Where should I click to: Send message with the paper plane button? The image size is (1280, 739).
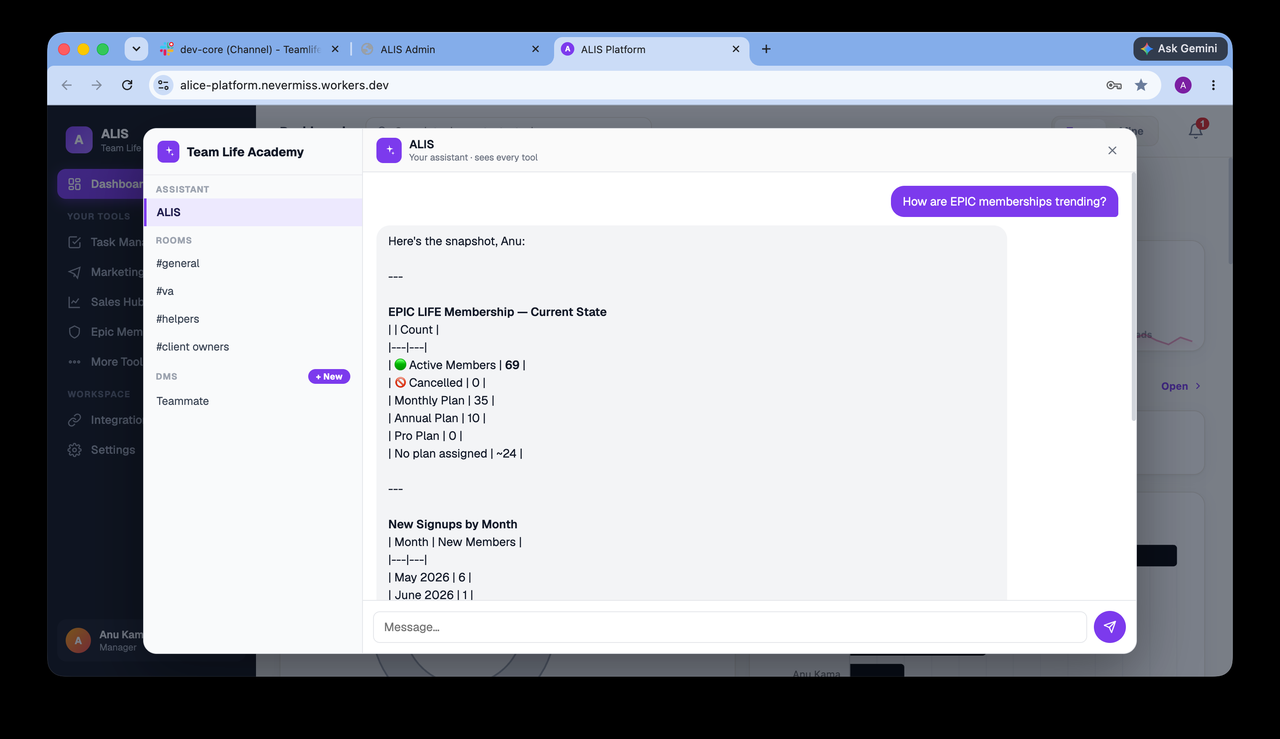coord(1109,627)
